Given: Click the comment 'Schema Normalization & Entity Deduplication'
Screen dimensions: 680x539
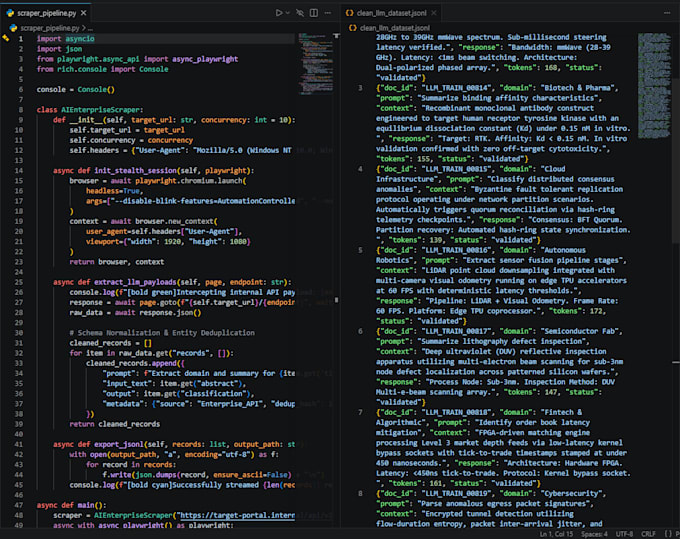Looking at the screenshot, I should 166,333.
